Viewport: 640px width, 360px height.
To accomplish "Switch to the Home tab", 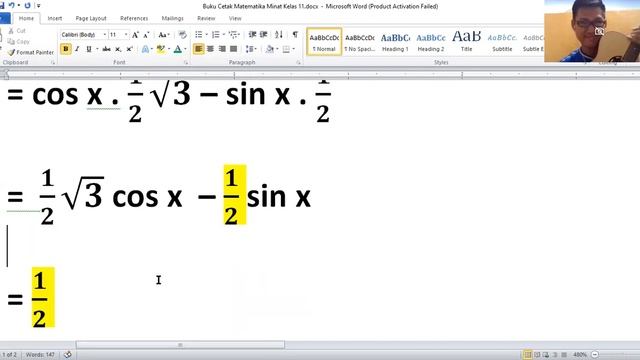I will (x=26, y=18).
